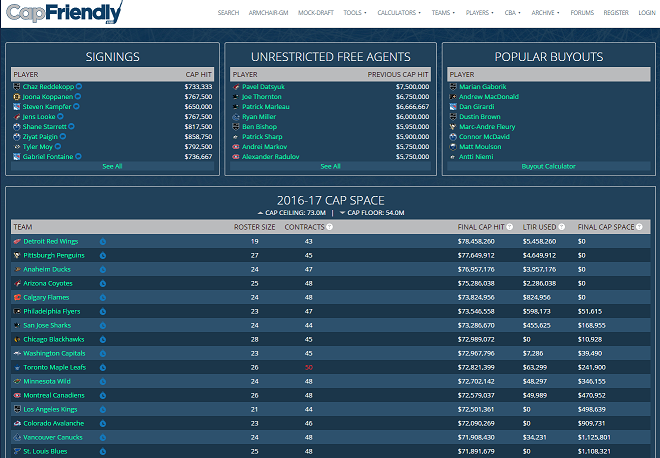Click the blue icon next to Colorado Avalanche
The image size is (660, 458).
click(x=103, y=423)
